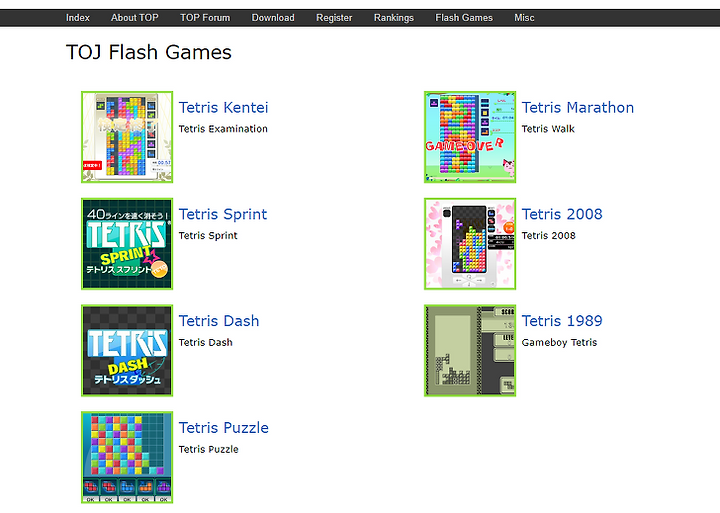Follow the Tetris 1989 link

562,321
